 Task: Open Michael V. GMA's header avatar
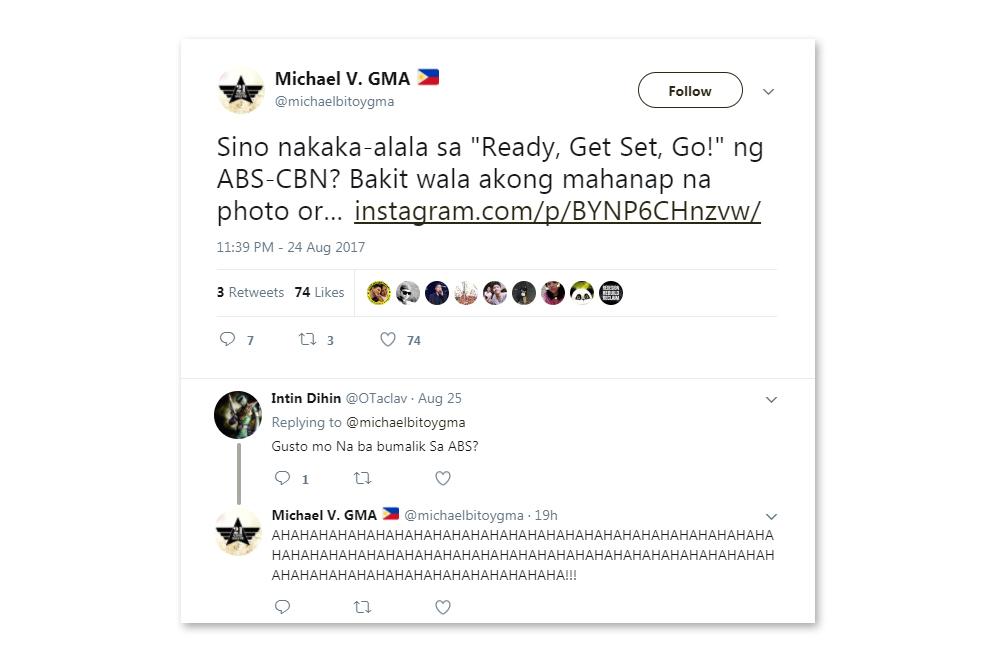click(x=240, y=91)
